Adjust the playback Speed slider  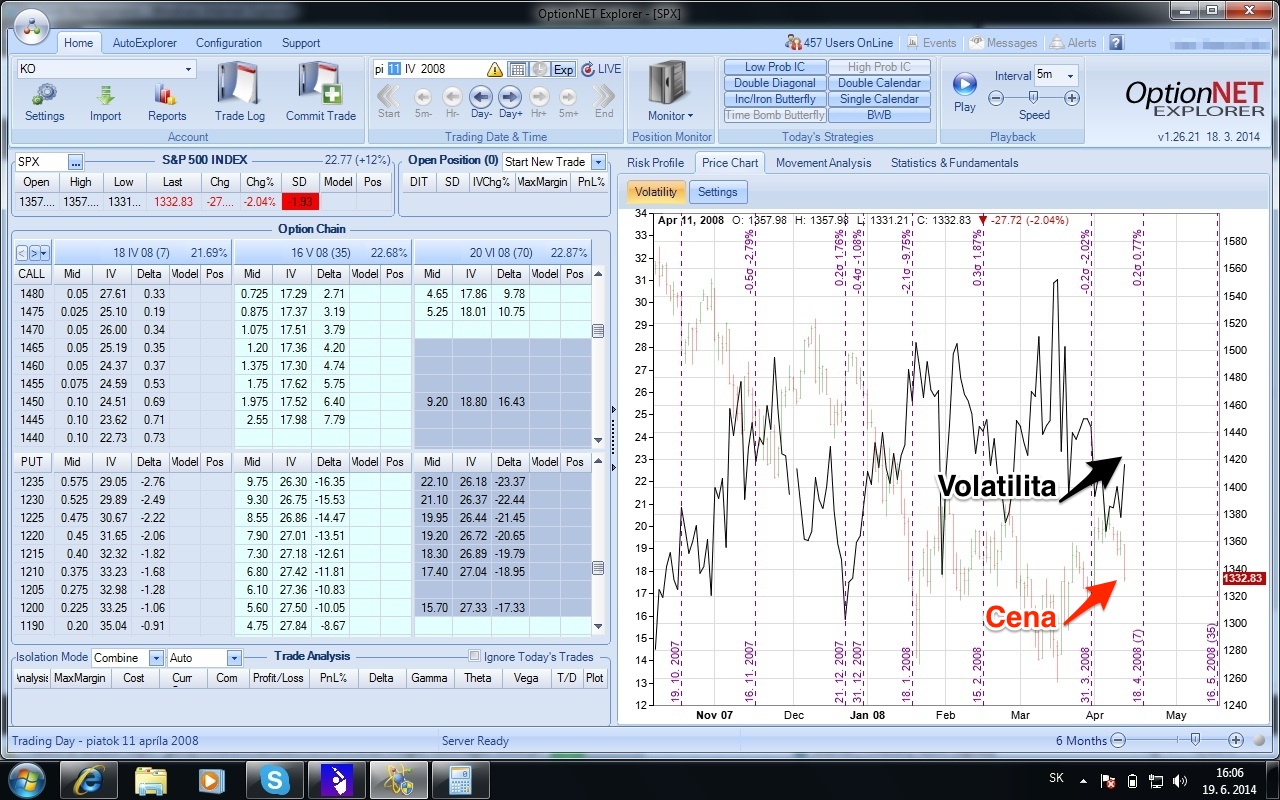[1033, 98]
